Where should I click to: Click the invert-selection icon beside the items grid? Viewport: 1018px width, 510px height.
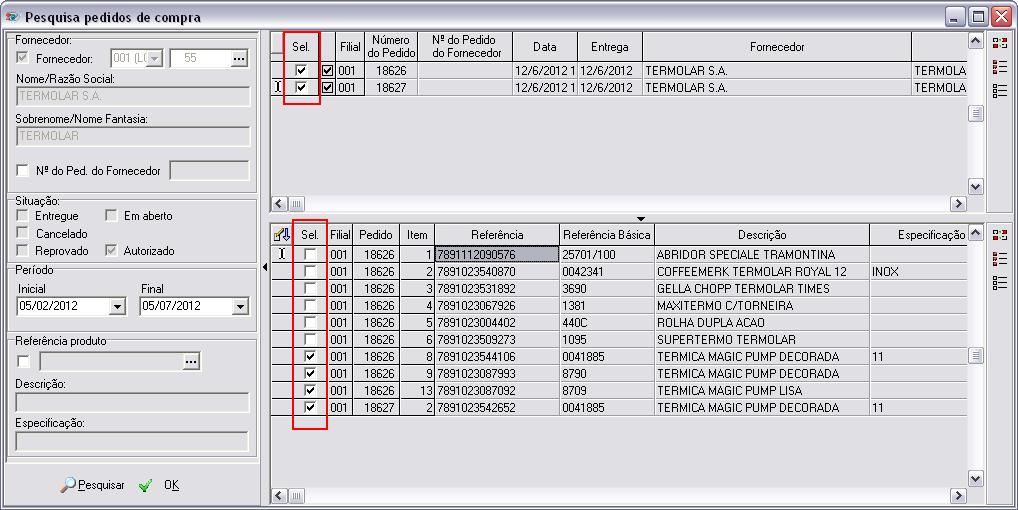[999, 235]
